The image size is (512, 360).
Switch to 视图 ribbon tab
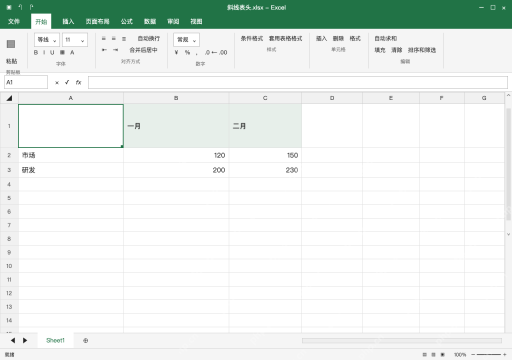pos(196,22)
